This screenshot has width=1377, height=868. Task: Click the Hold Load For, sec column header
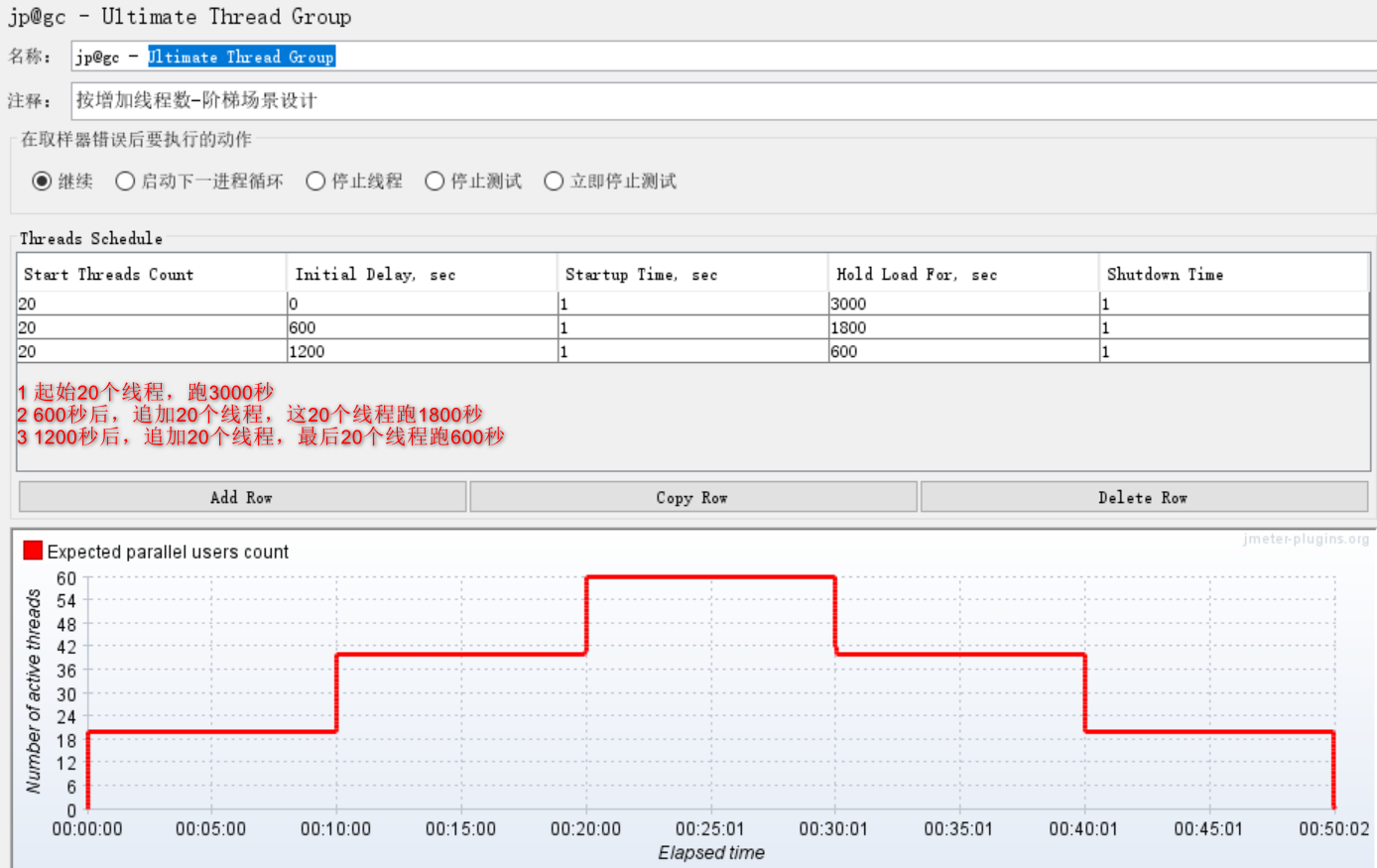point(963,274)
